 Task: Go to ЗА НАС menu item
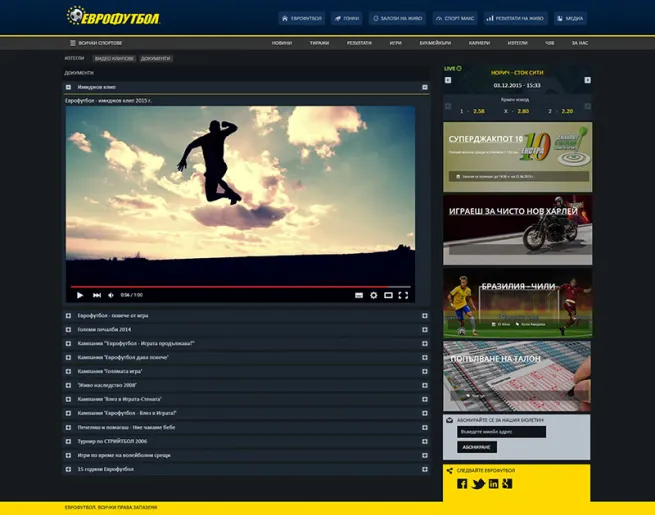[579, 43]
